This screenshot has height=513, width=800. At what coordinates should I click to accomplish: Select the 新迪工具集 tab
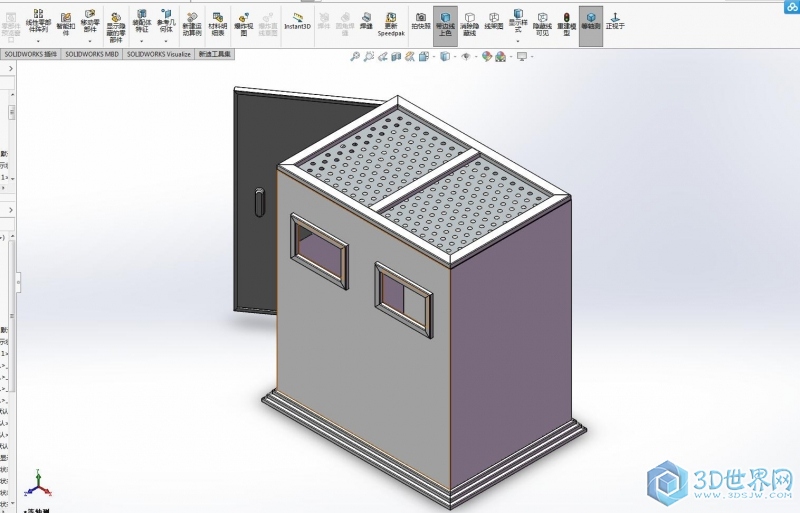pos(215,54)
